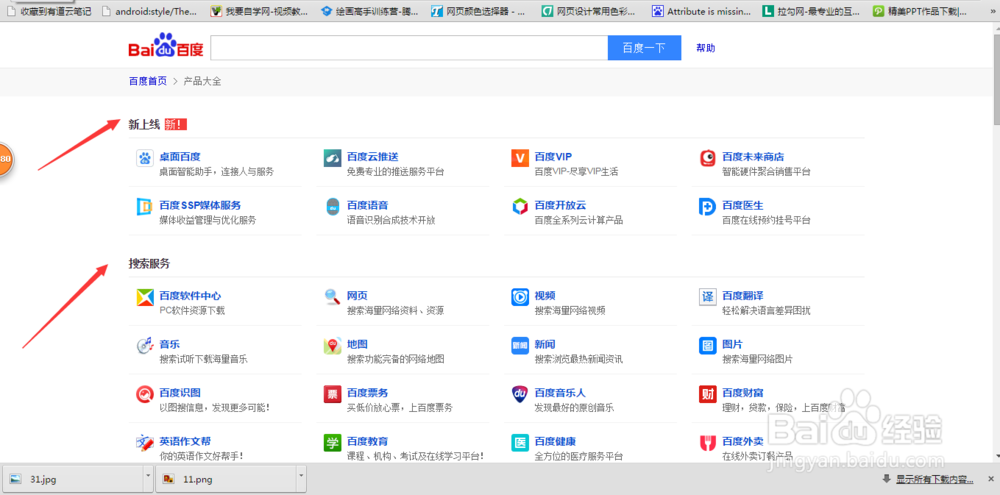
Task: Click the 新闻 blue icon
Action: tap(520, 346)
